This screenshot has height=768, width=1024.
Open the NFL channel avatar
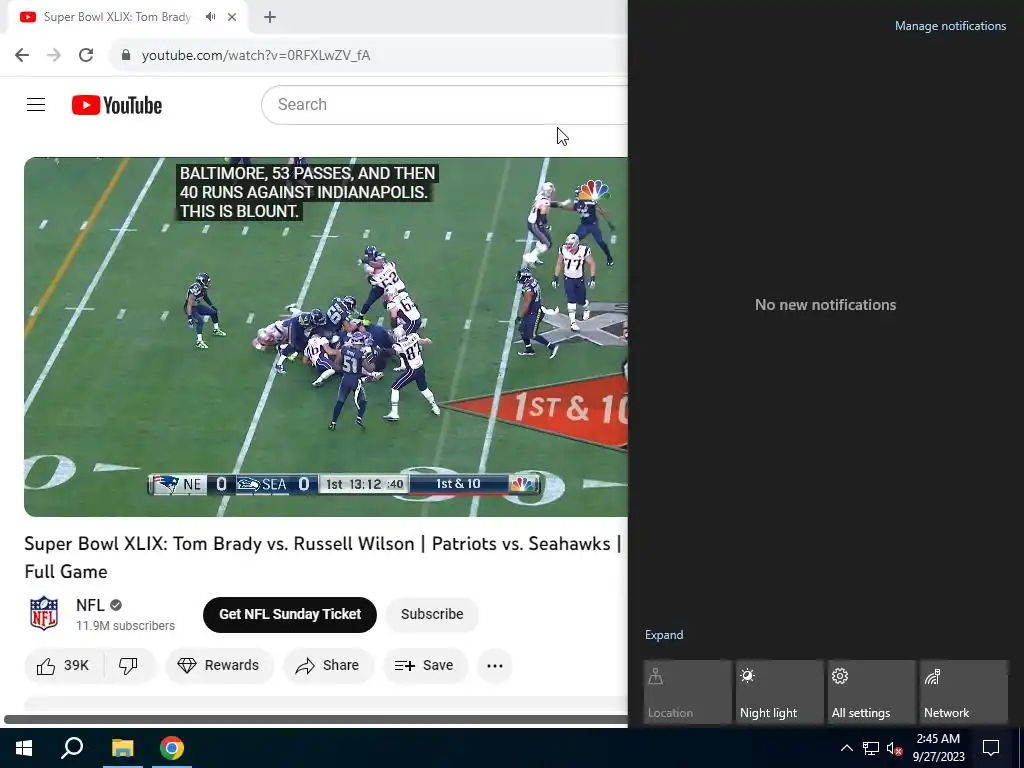44,613
